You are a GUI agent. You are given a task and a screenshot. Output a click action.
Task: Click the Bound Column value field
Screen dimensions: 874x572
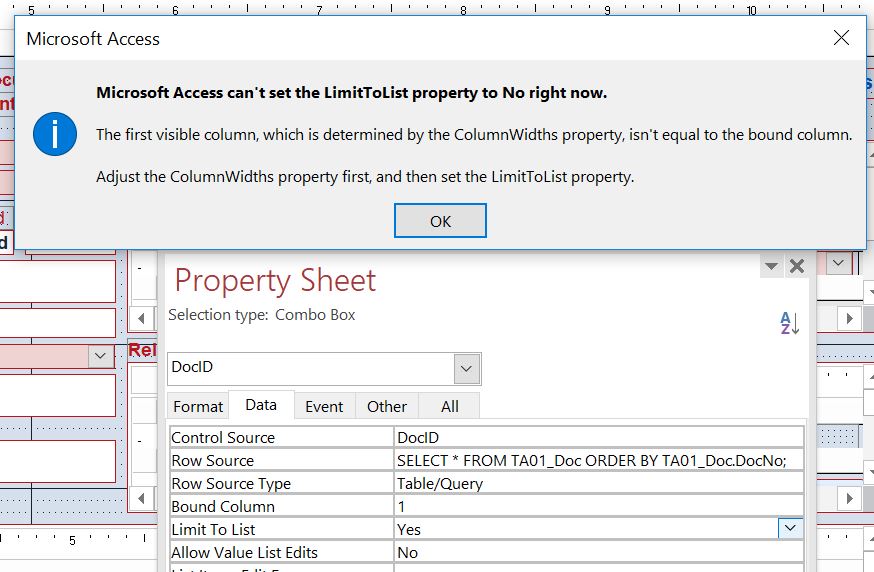pos(599,506)
